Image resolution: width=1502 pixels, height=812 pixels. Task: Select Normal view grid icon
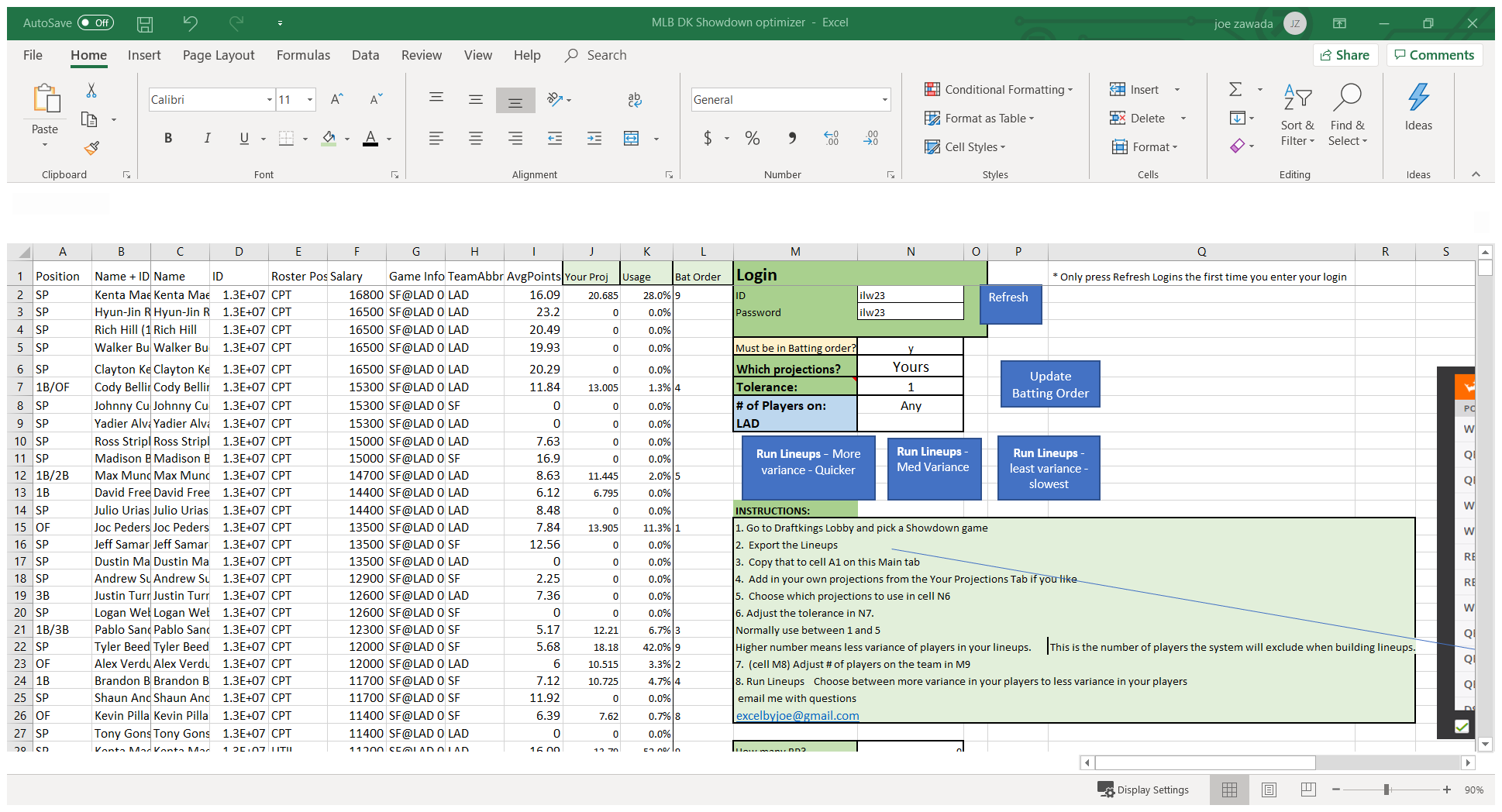pyautogui.click(x=1229, y=790)
